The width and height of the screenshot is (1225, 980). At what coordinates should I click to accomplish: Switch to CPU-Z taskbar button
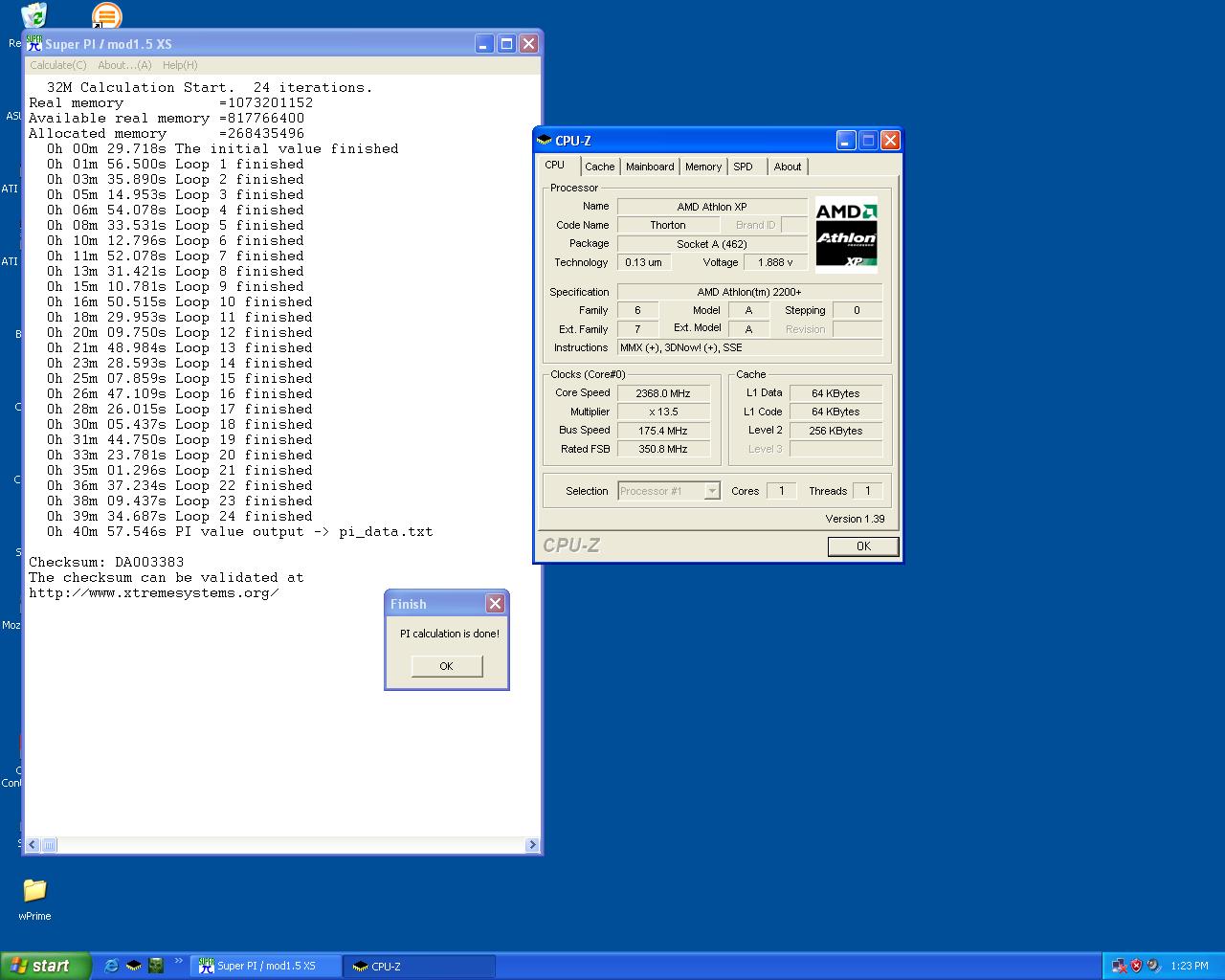(x=421, y=966)
